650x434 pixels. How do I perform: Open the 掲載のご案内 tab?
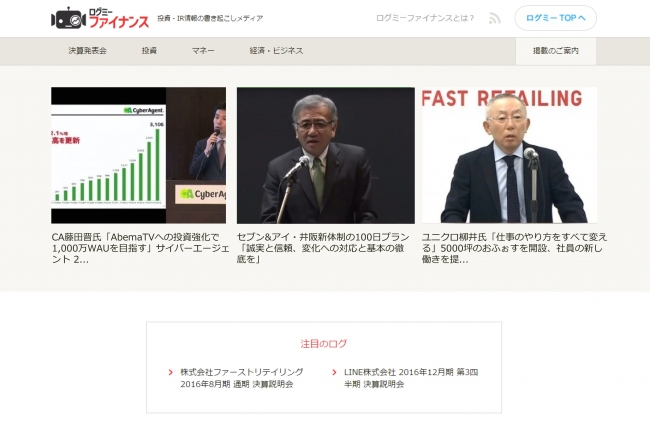point(556,51)
